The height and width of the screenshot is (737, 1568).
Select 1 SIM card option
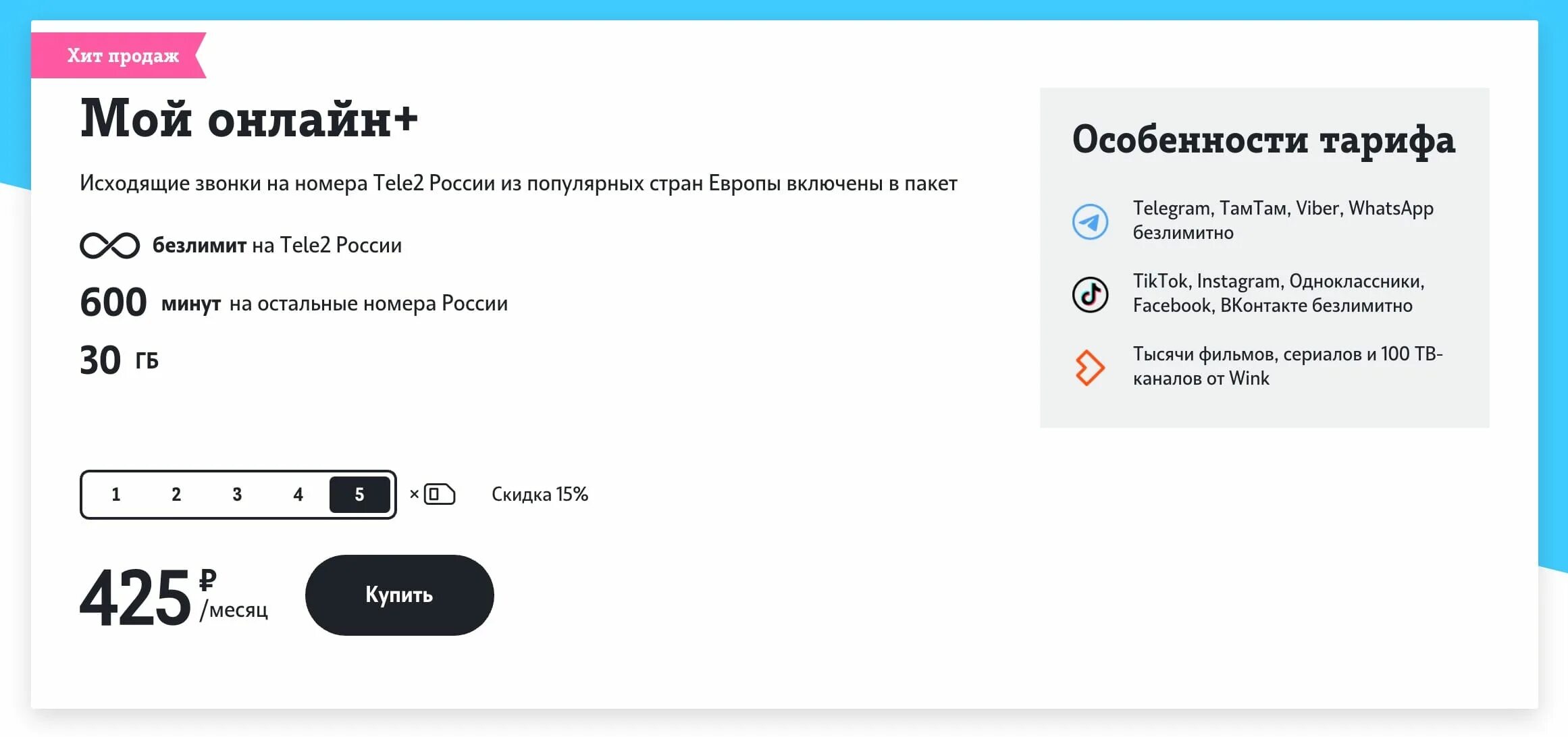tap(116, 495)
